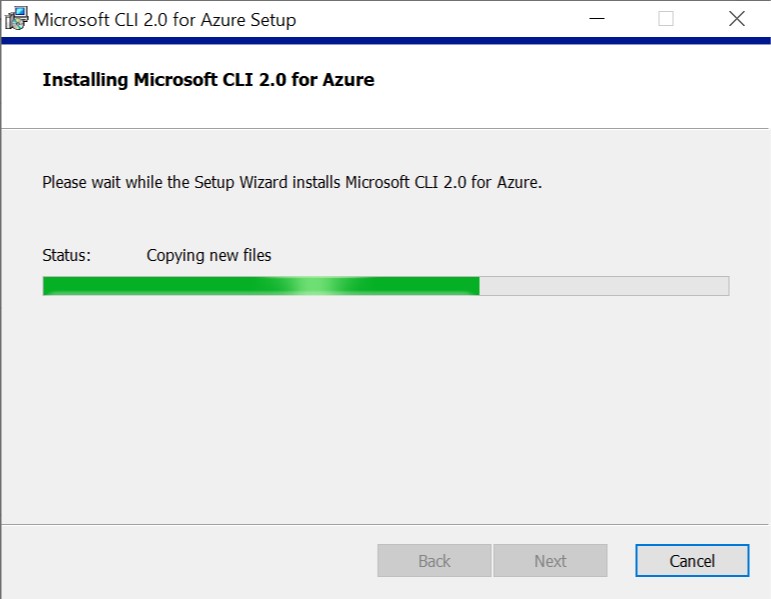771x599 pixels.
Task: Close the setup window with X
Action: pos(736,19)
